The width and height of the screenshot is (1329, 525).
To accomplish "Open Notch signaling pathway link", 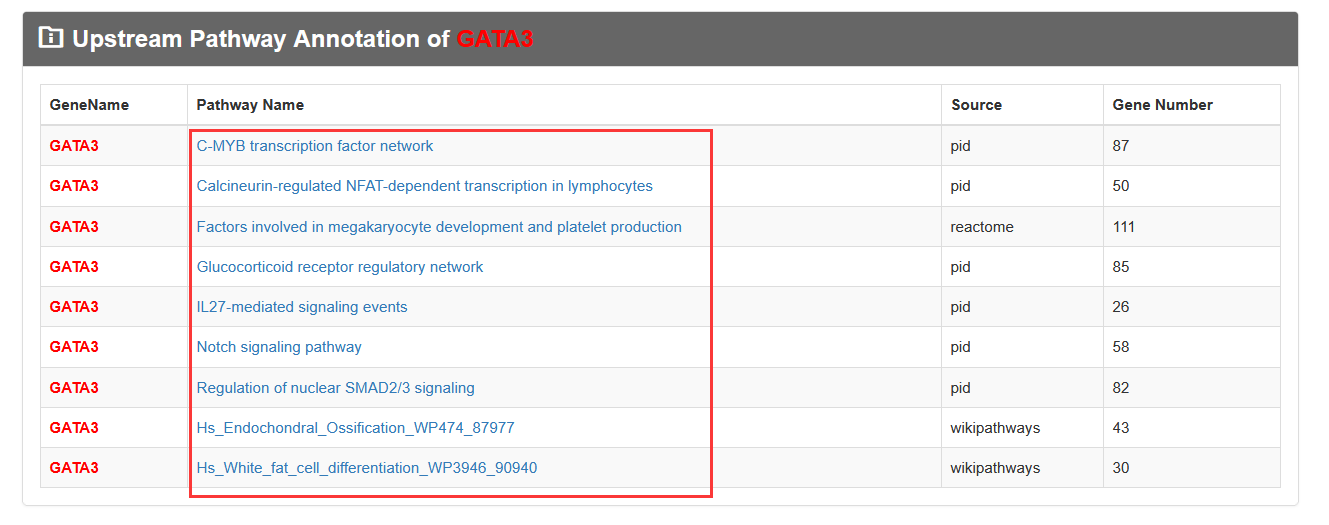I will 279,347.
